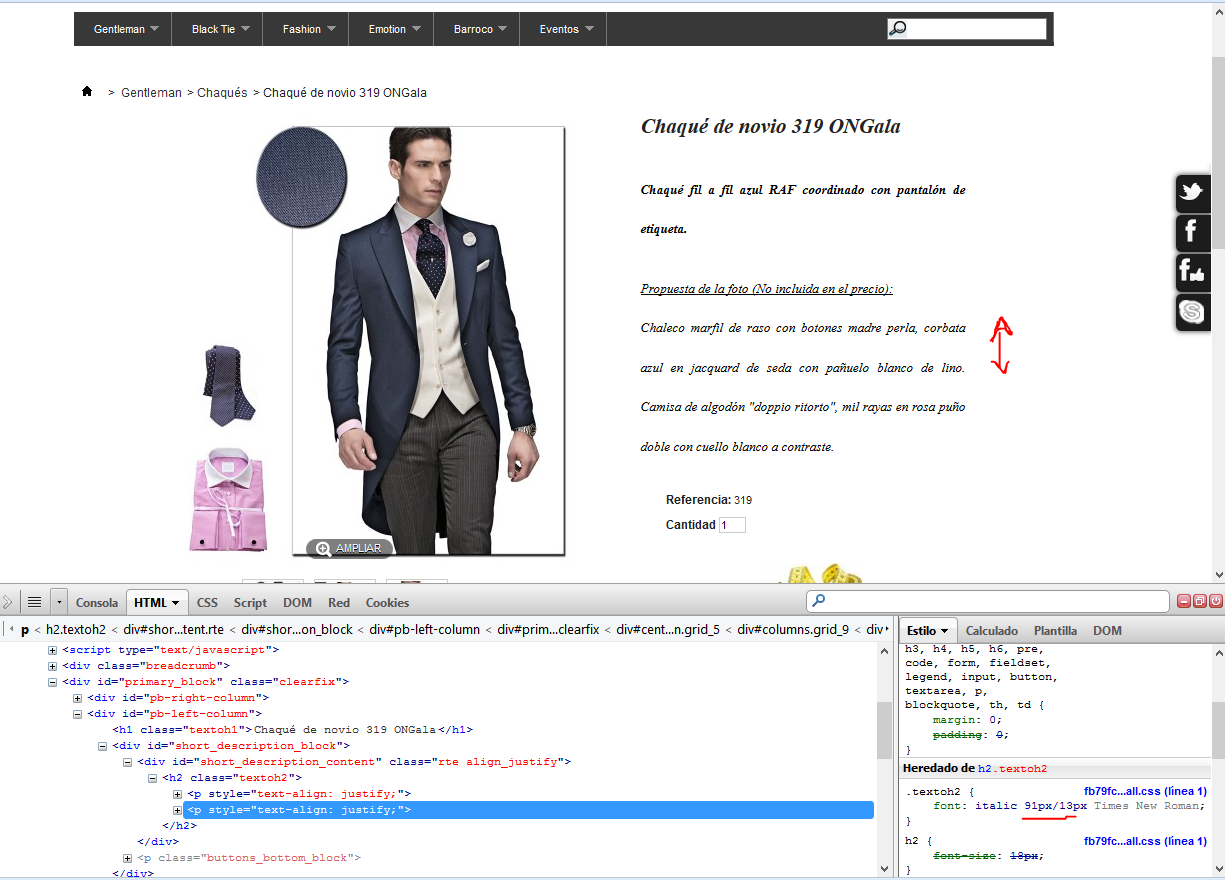Screen dimensions: 1225x880
Task: Click the Firebug search box
Action: [988, 601]
